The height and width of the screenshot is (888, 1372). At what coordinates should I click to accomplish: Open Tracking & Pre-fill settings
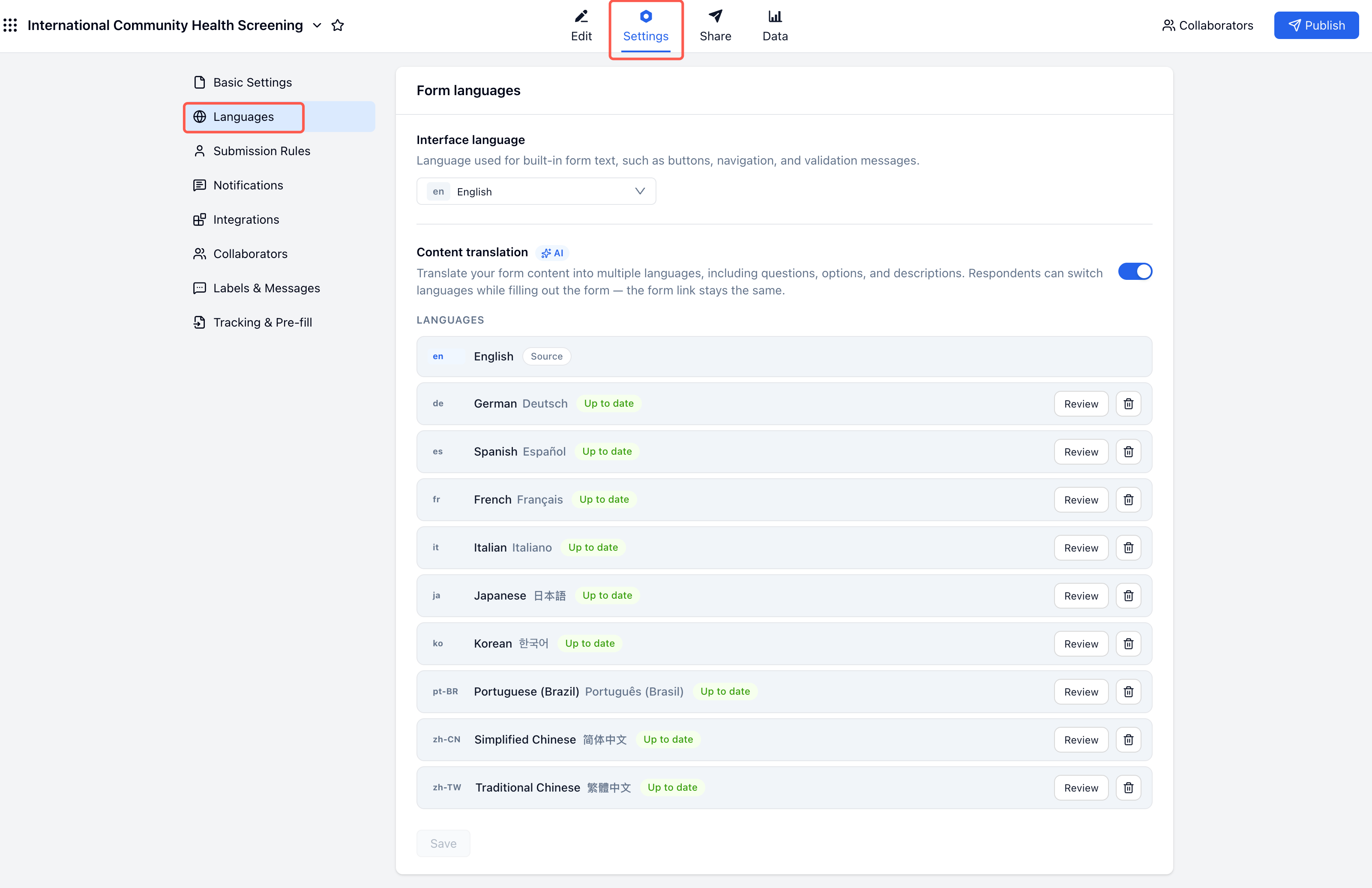pos(279,322)
